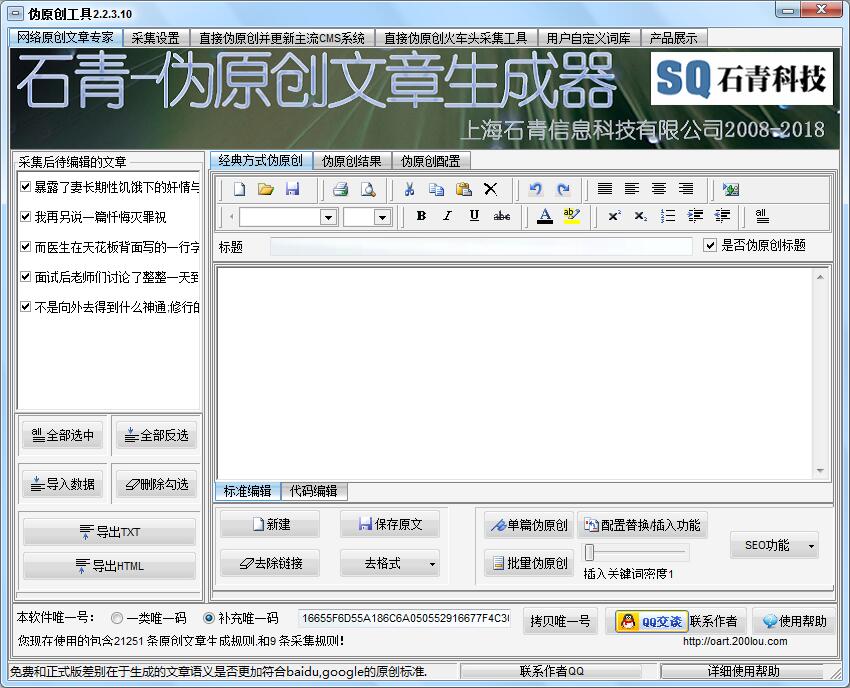Select 一类唯一码 radio button
The height and width of the screenshot is (688, 850).
point(117,618)
